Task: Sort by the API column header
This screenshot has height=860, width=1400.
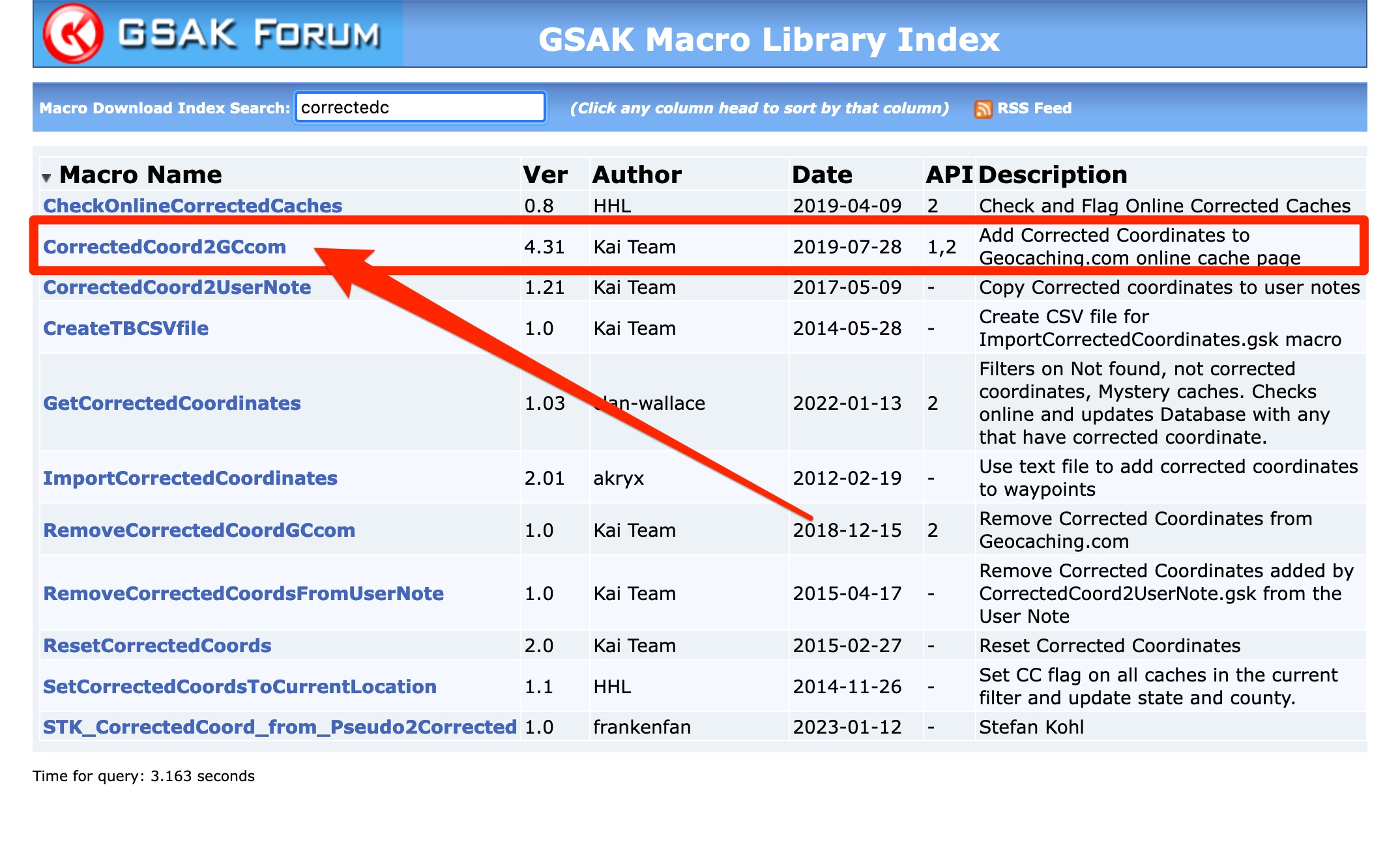Action: [950, 175]
